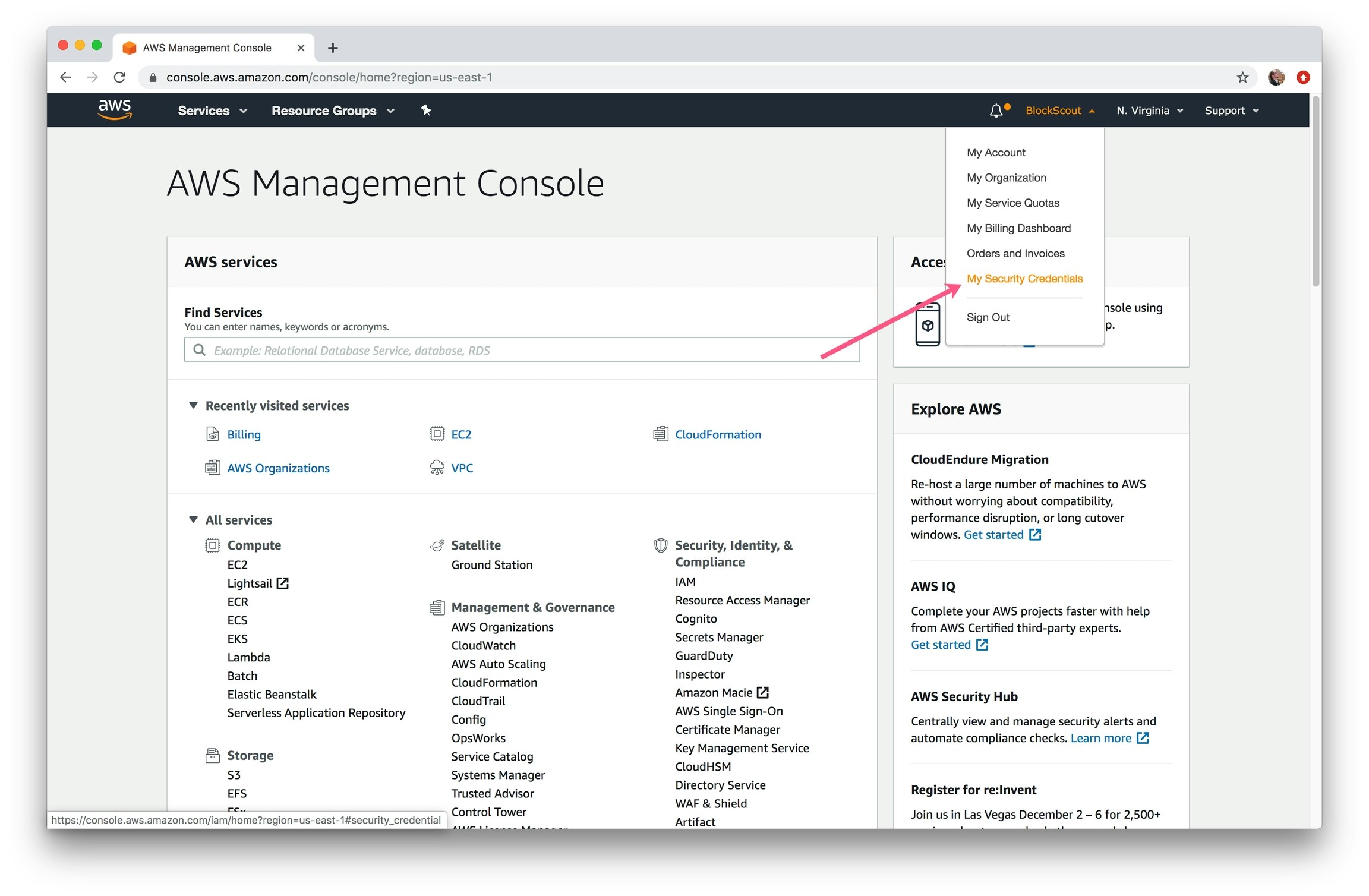
Task: Click the browser reload icon
Action: [x=119, y=77]
